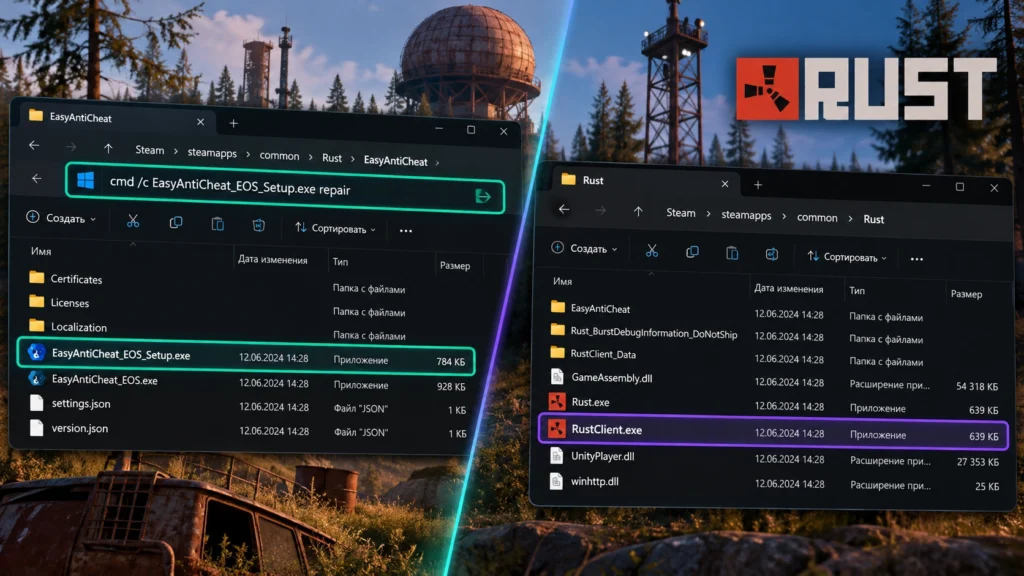Click common breadcrumb in Rust window
1024x576 pixels.
click(817, 217)
